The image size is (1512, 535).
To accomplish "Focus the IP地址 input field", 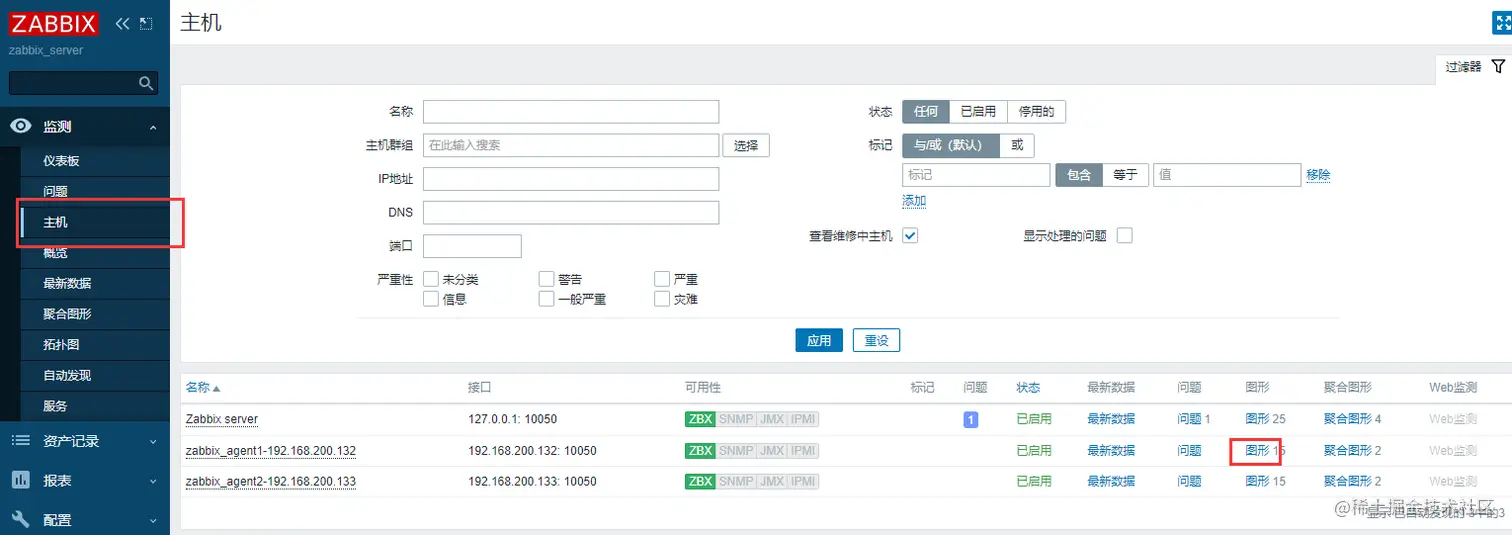I will pyautogui.click(x=571, y=179).
